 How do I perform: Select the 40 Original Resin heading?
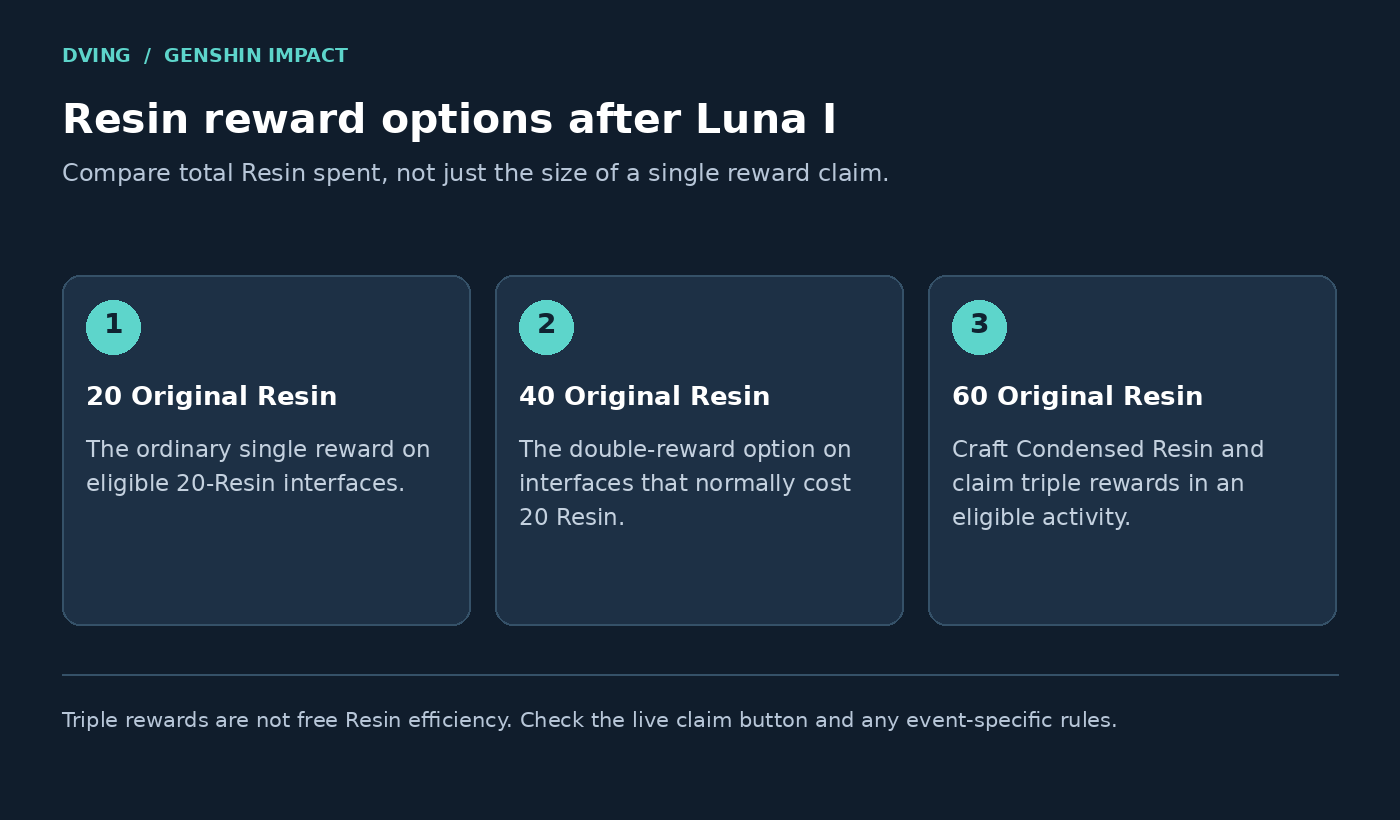pyautogui.click(x=644, y=397)
